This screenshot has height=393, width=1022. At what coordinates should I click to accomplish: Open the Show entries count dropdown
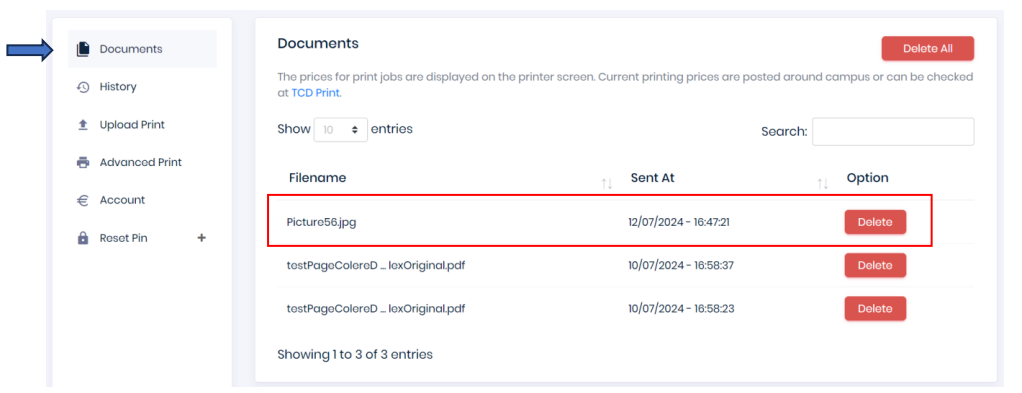click(x=341, y=130)
